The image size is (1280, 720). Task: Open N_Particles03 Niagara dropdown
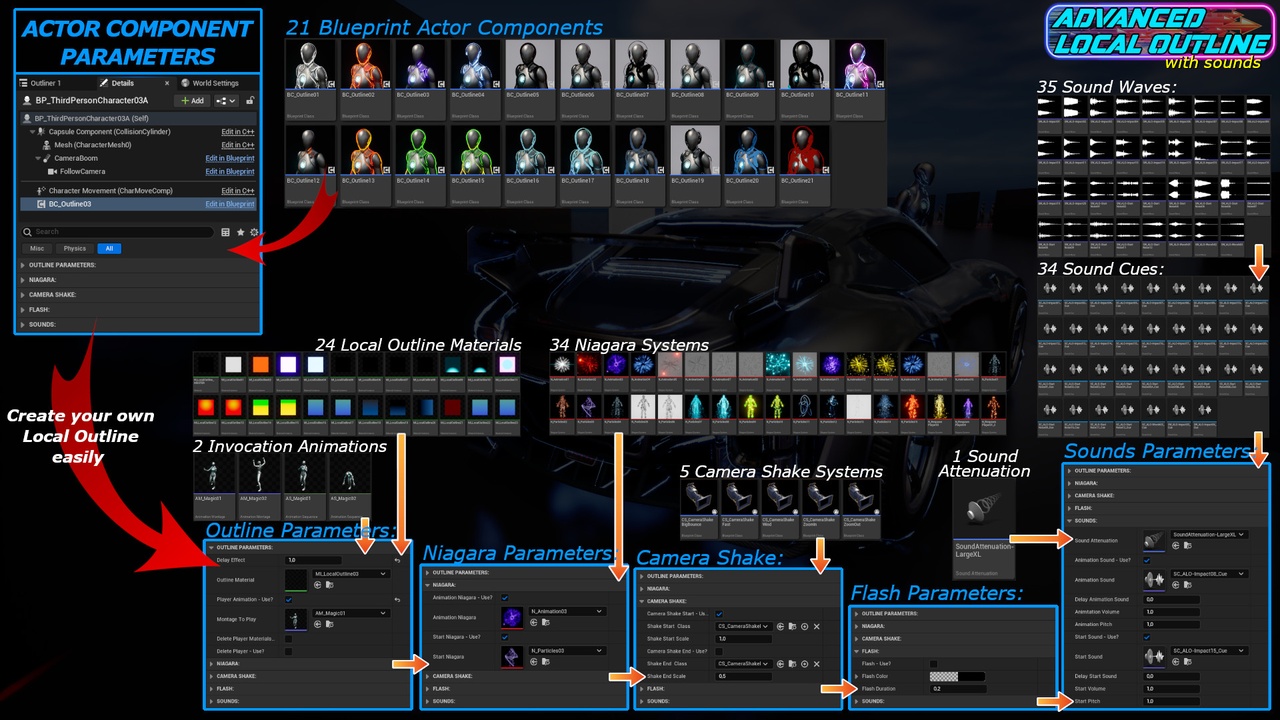click(x=567, y=650)
